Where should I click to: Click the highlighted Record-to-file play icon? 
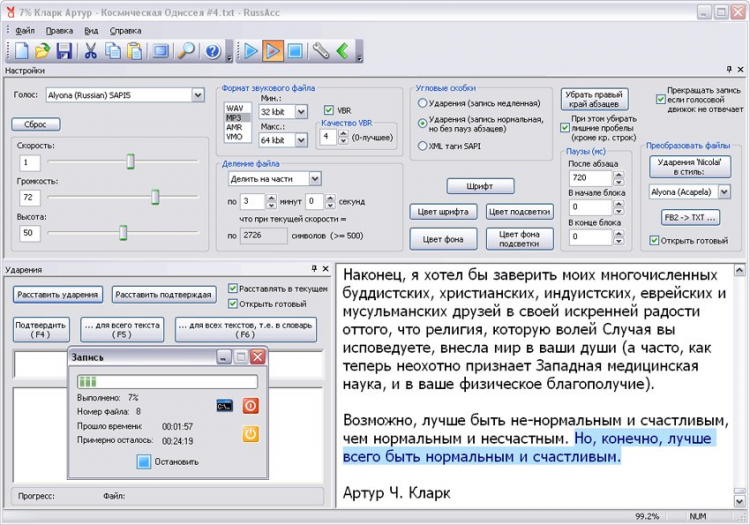pos(273,51)
